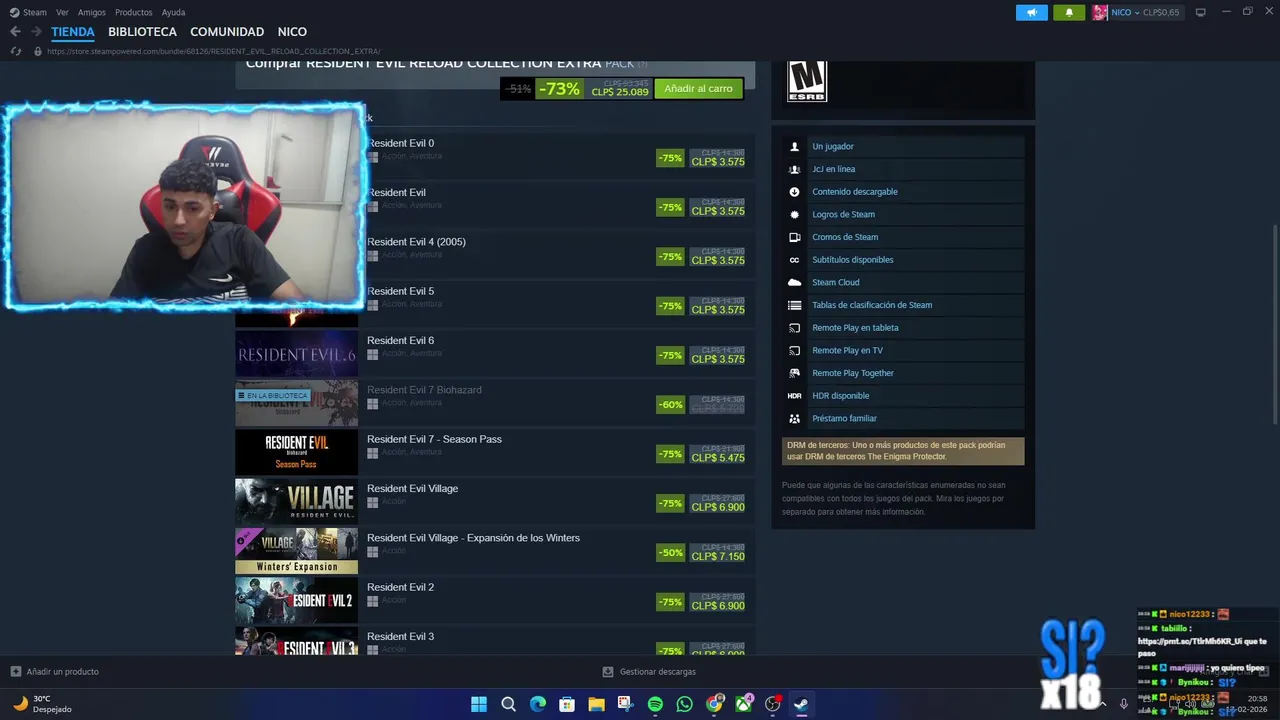Viewport: 1280px width, 720px height.
Task: Go forward with the Steam forward arrow
Action: click(36, 32)
